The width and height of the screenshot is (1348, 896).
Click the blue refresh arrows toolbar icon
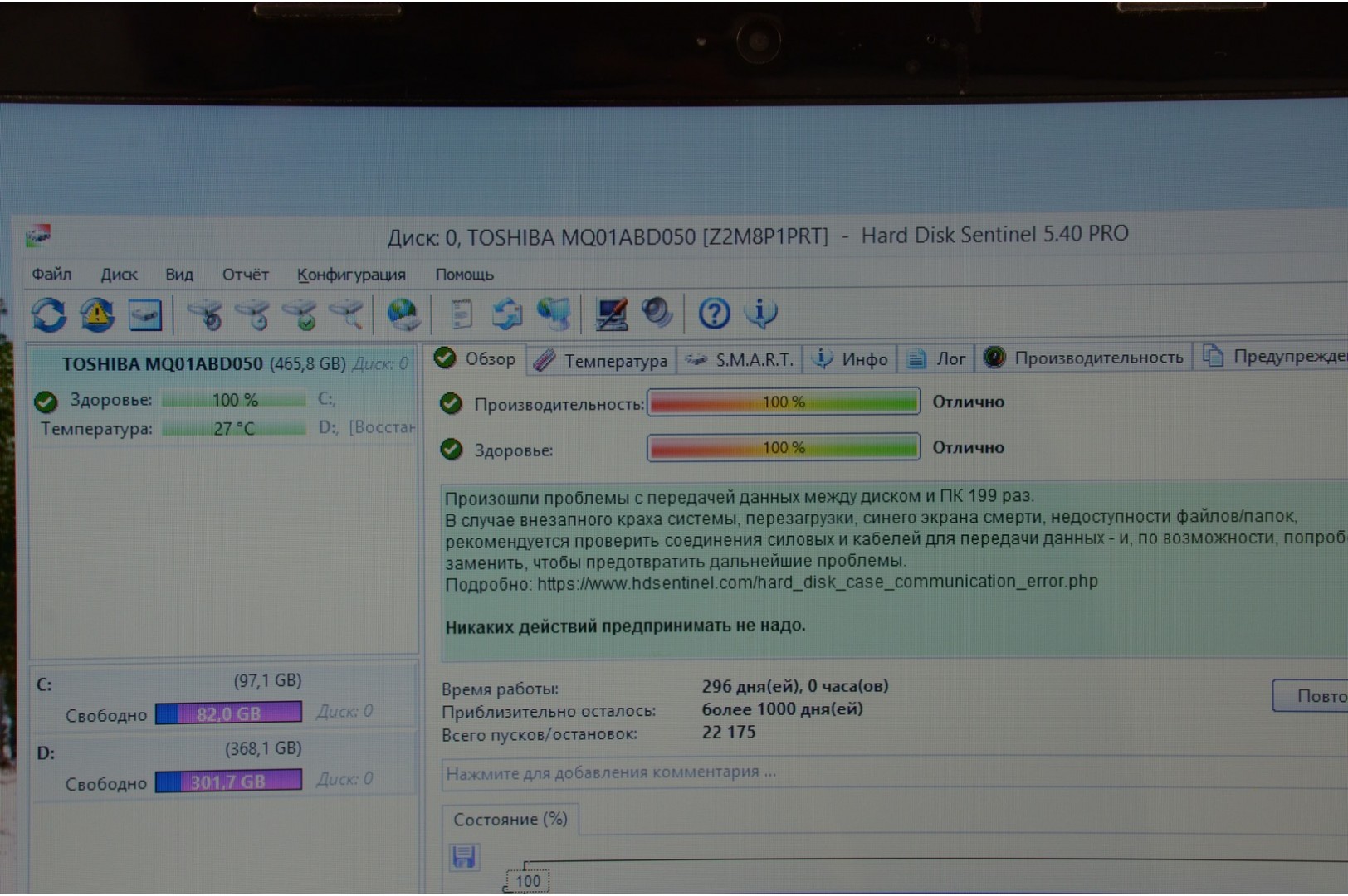[x=48, y=314]
